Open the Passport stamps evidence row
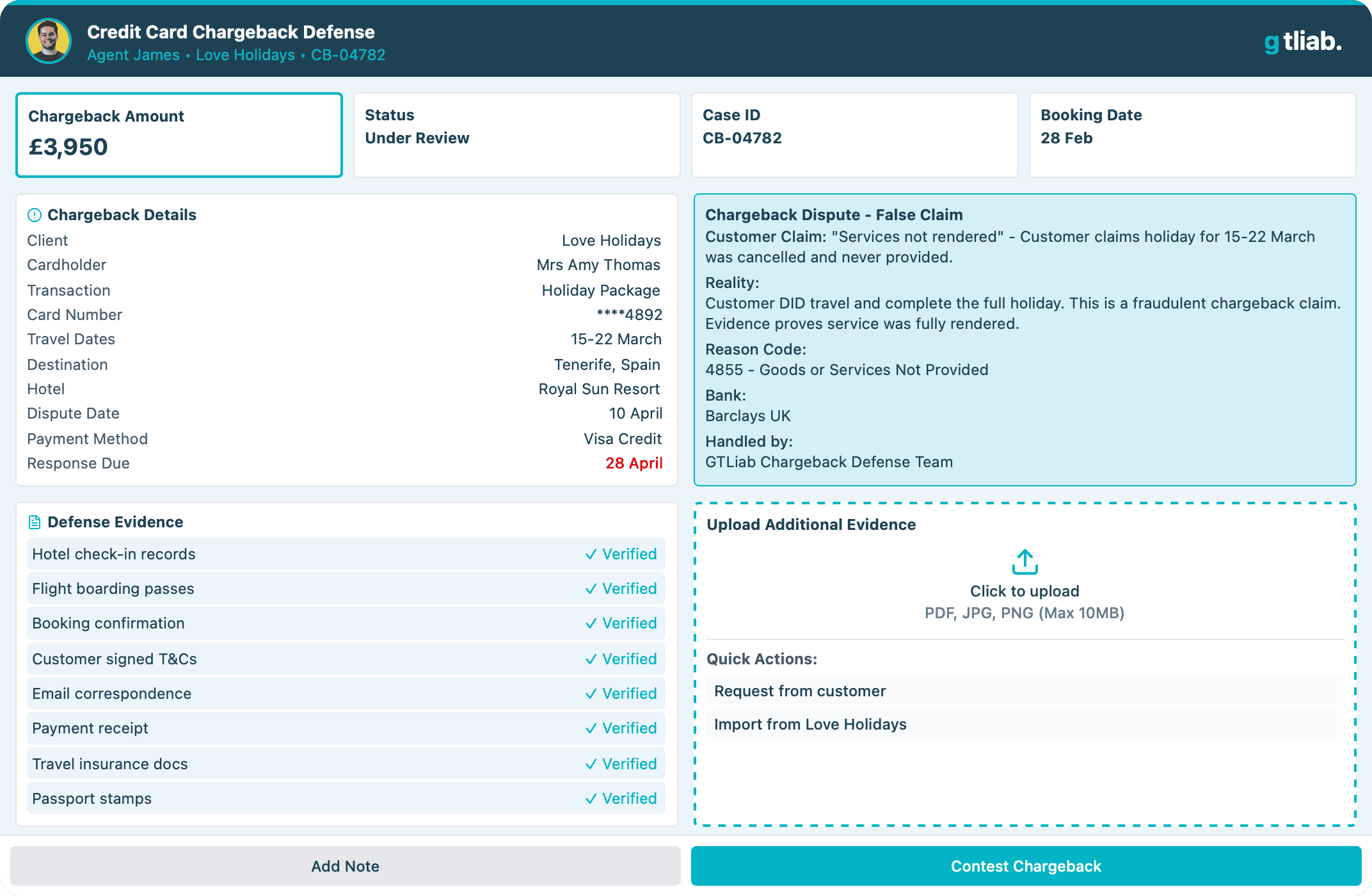This screenshot has height=896, width=1372. point(346,799)
